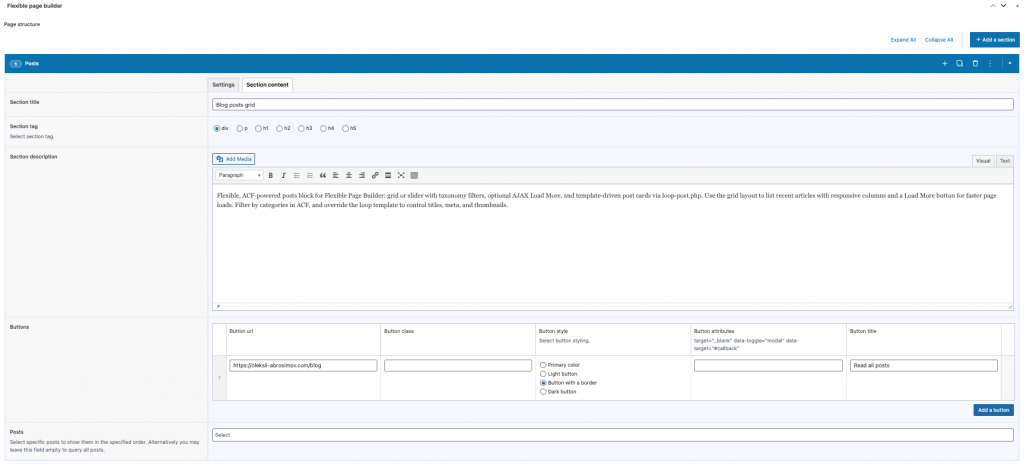The width and height of the screenshot is (1024, 467).
Task: Delete the Posts section with trash icon
Action: [975, 63]
